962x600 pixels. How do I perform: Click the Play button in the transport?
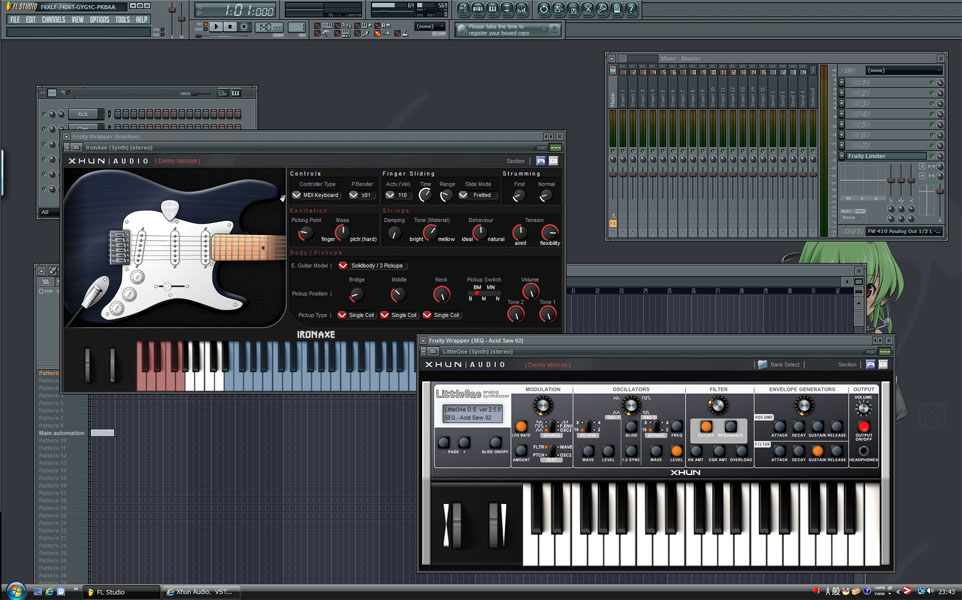click(x=216, y=27)
